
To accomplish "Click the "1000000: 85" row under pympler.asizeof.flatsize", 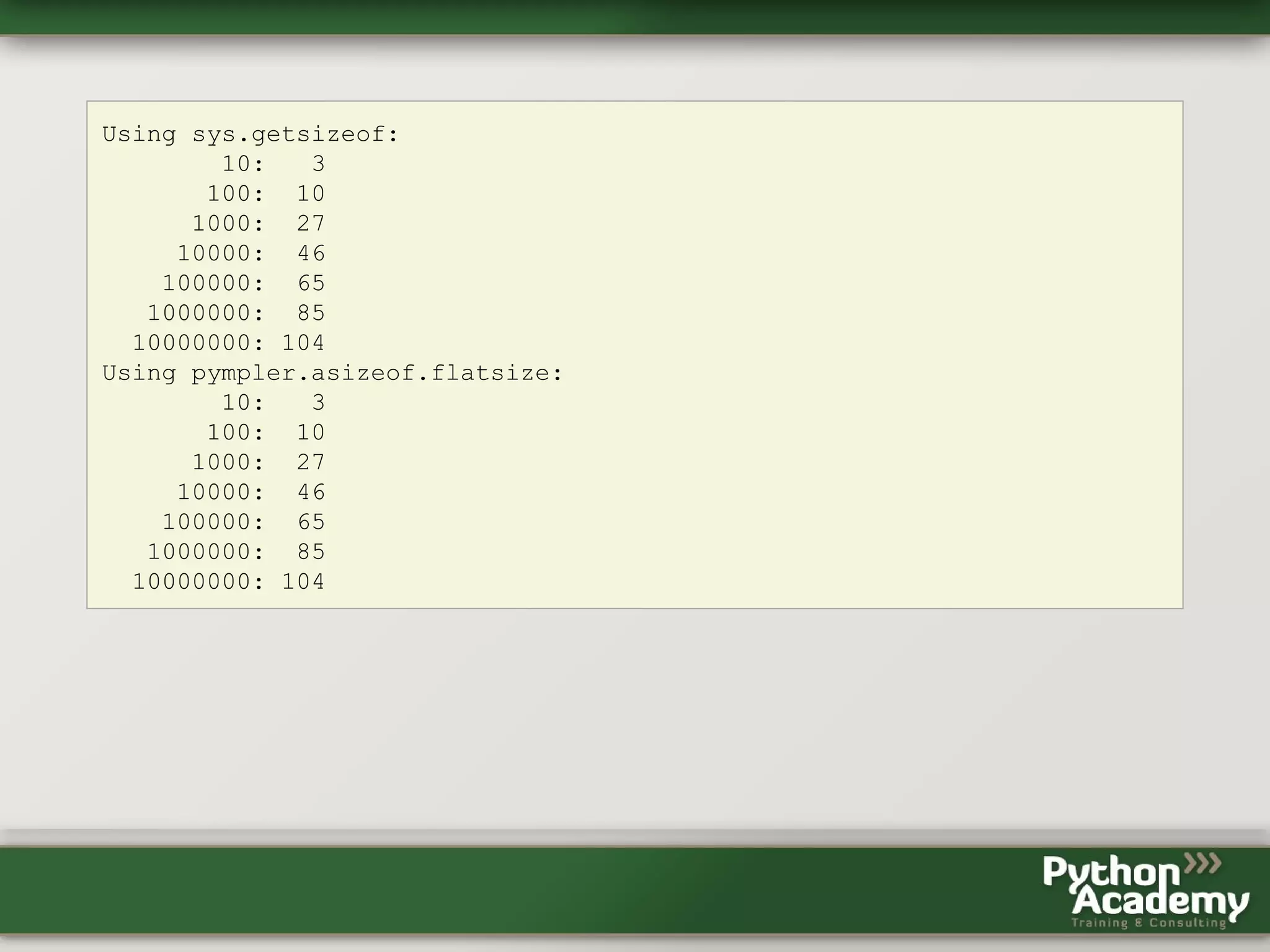I will pyautogui.click(x=236, y=551).
